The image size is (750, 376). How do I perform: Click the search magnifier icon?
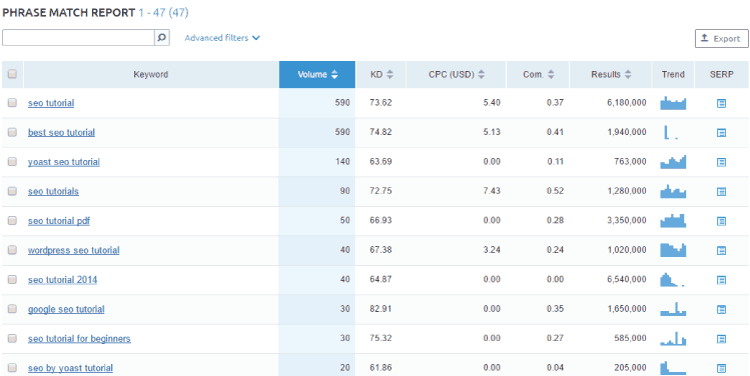[162, 38]
